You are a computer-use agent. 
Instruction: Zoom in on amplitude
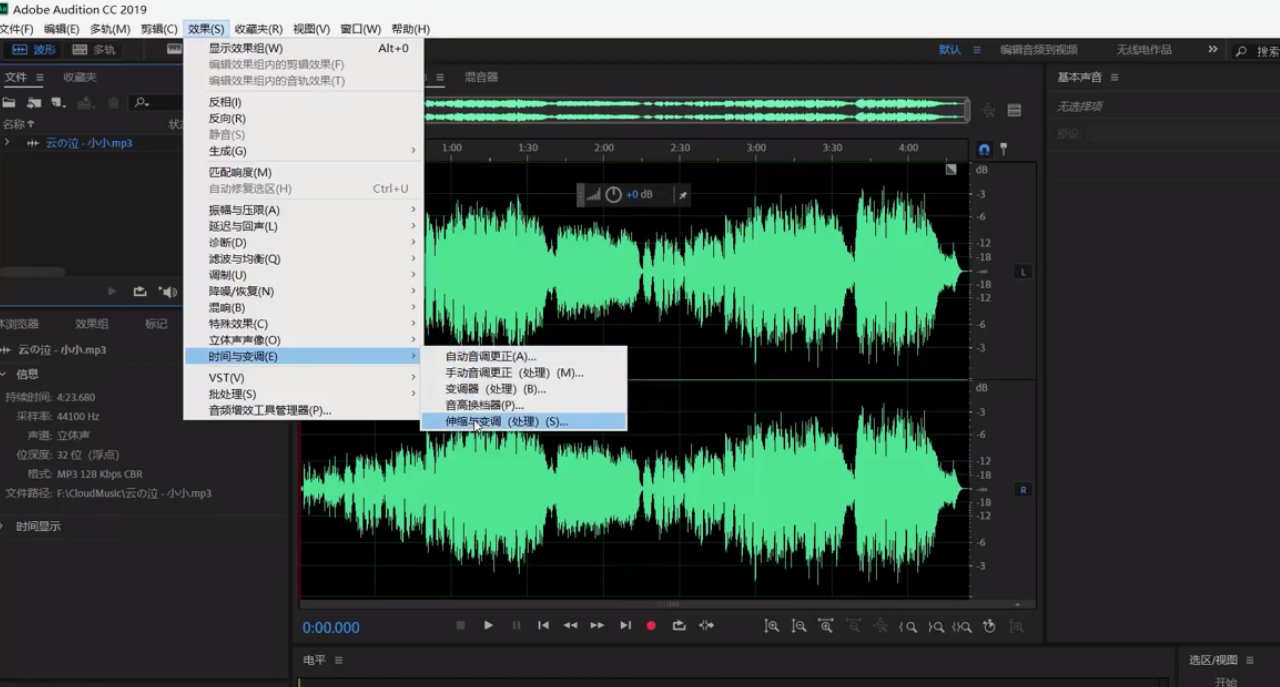[x=771, y=626]
